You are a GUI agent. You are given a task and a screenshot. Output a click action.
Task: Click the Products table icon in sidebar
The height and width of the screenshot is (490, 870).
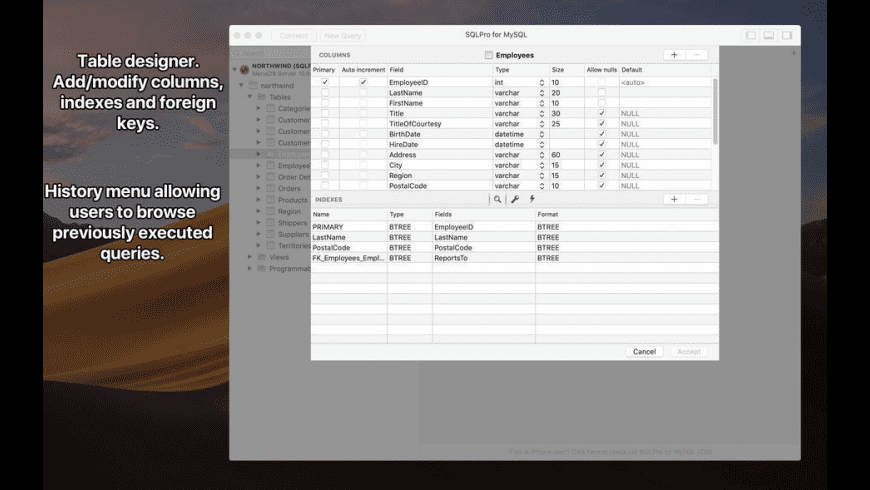(270, 200)
